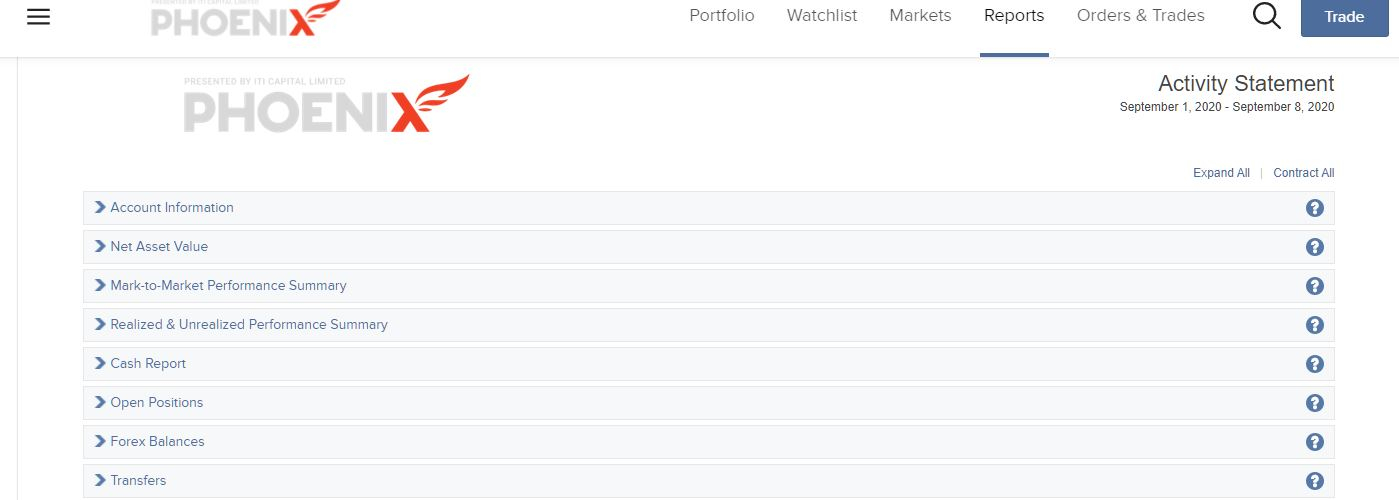This screenshot has height=500, width=1399.
Task: Click help icon on Transfers row
Action: click(1315, 481)
